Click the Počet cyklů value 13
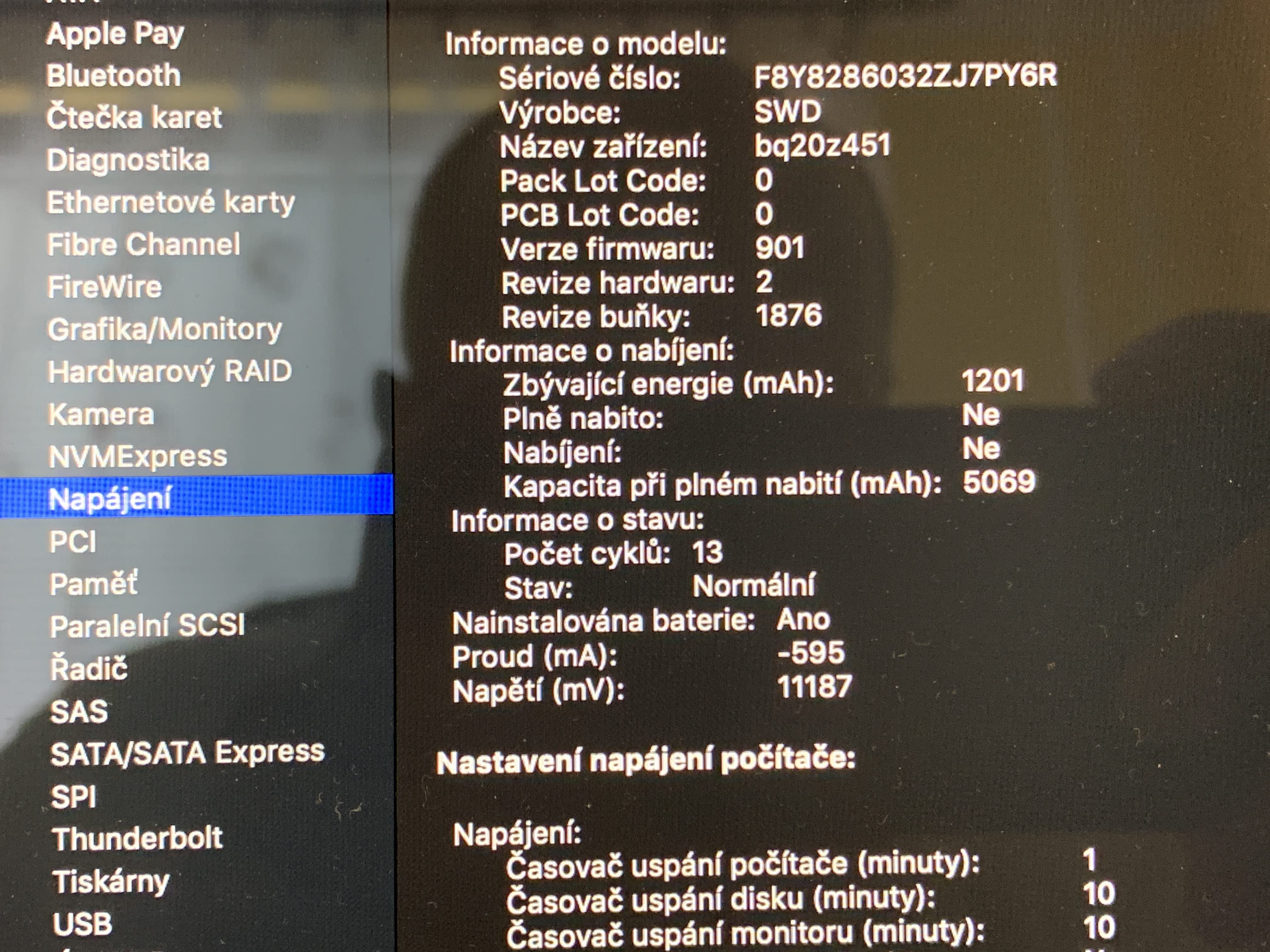 707,552
